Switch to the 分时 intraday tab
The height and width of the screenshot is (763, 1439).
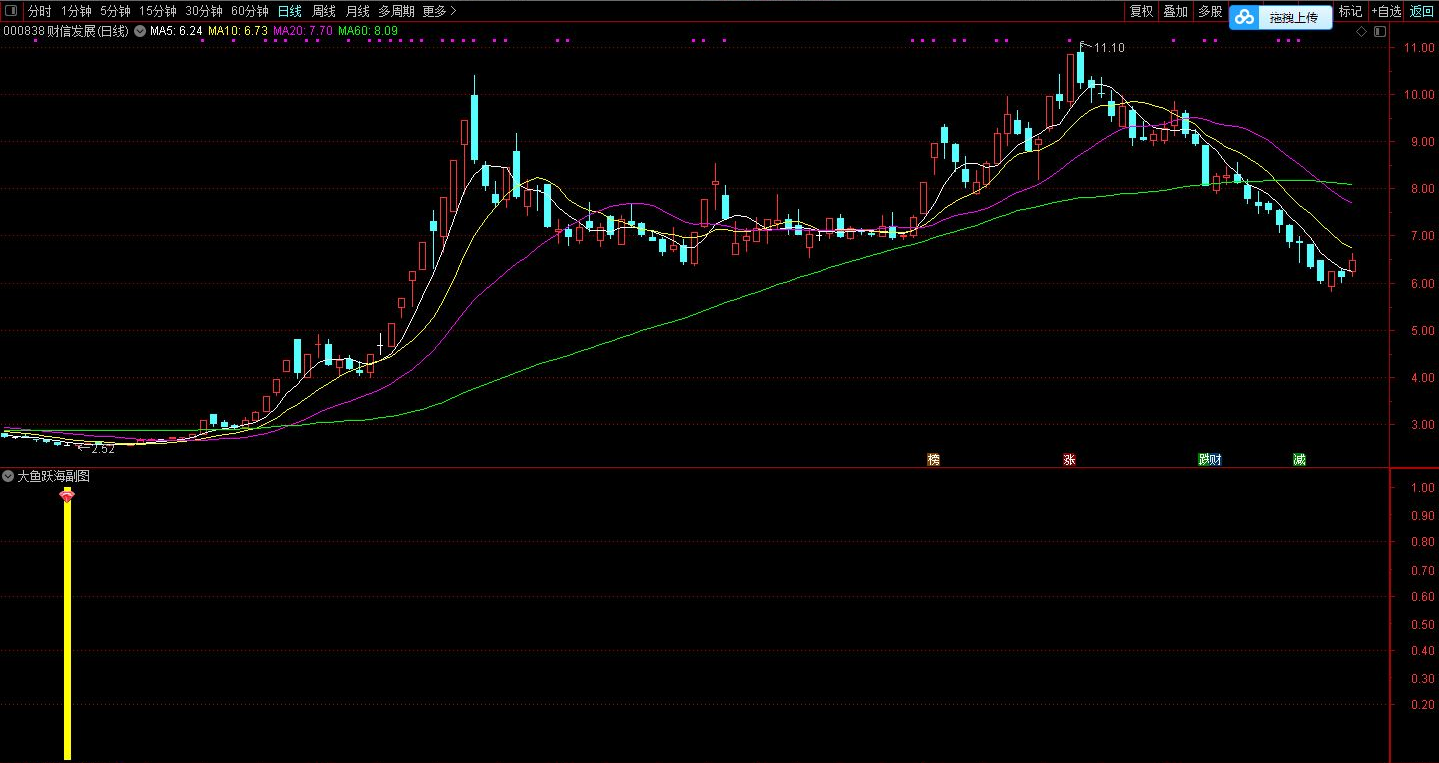39,11
